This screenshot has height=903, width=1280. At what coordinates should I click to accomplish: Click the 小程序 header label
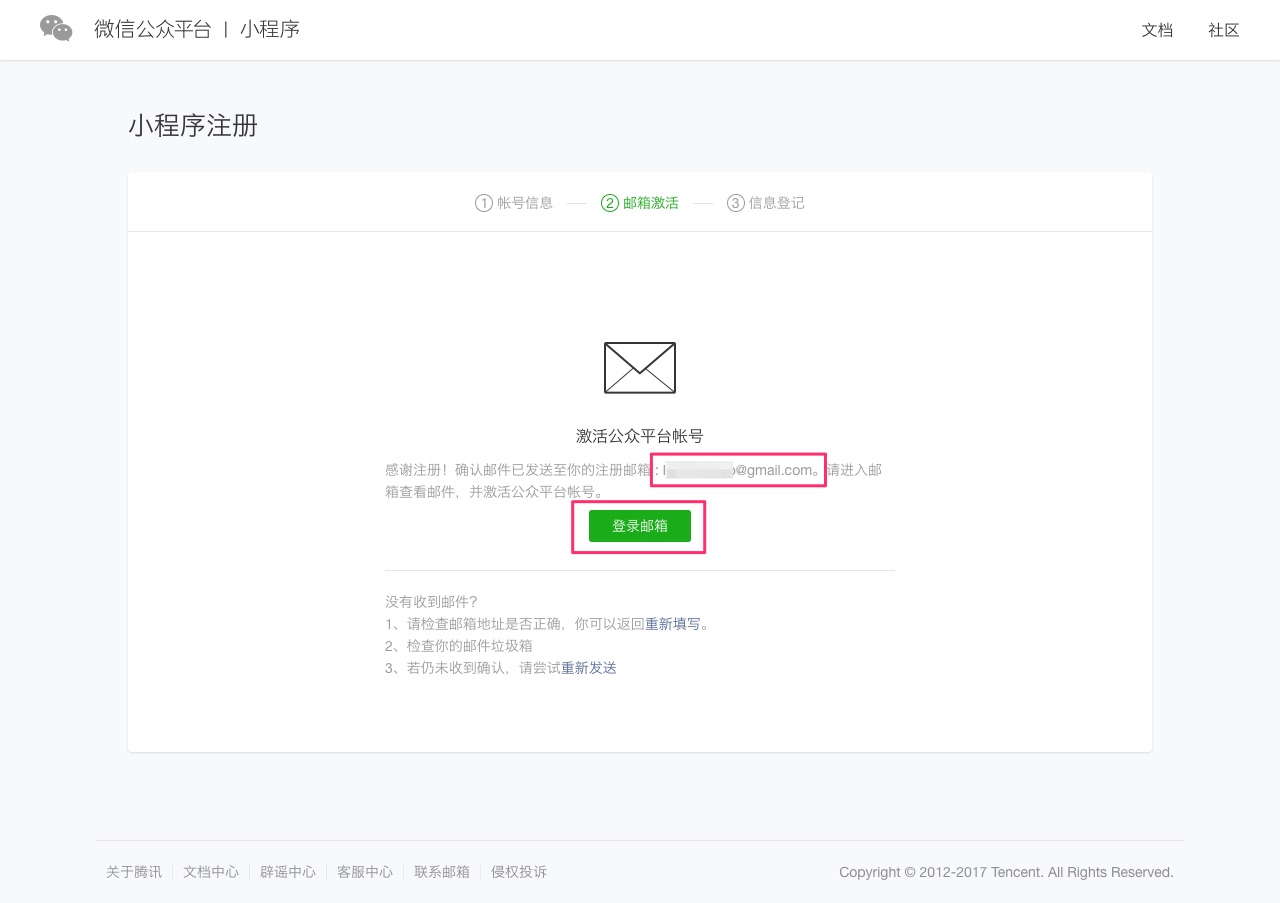pyautogui.click(x=270, y=30)
